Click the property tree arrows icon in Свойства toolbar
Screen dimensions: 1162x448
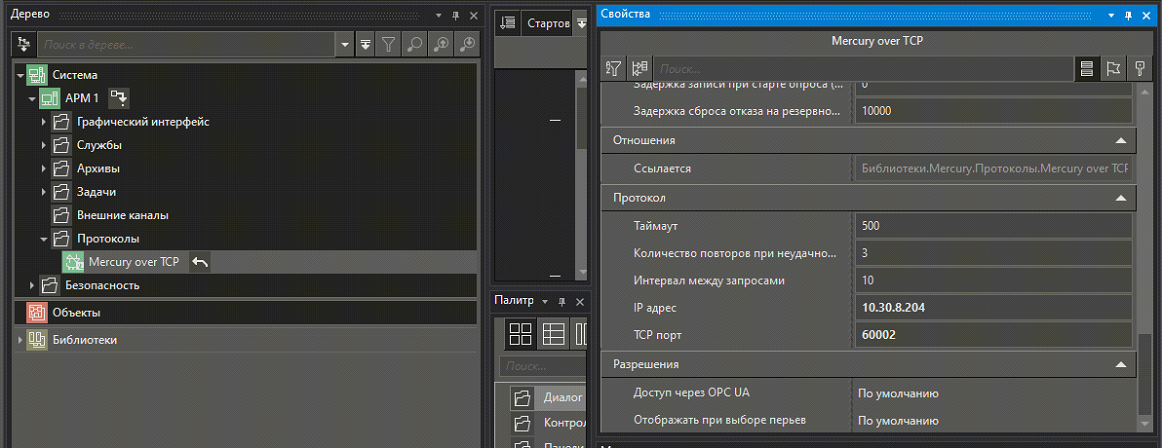click(x=640, y=69)
